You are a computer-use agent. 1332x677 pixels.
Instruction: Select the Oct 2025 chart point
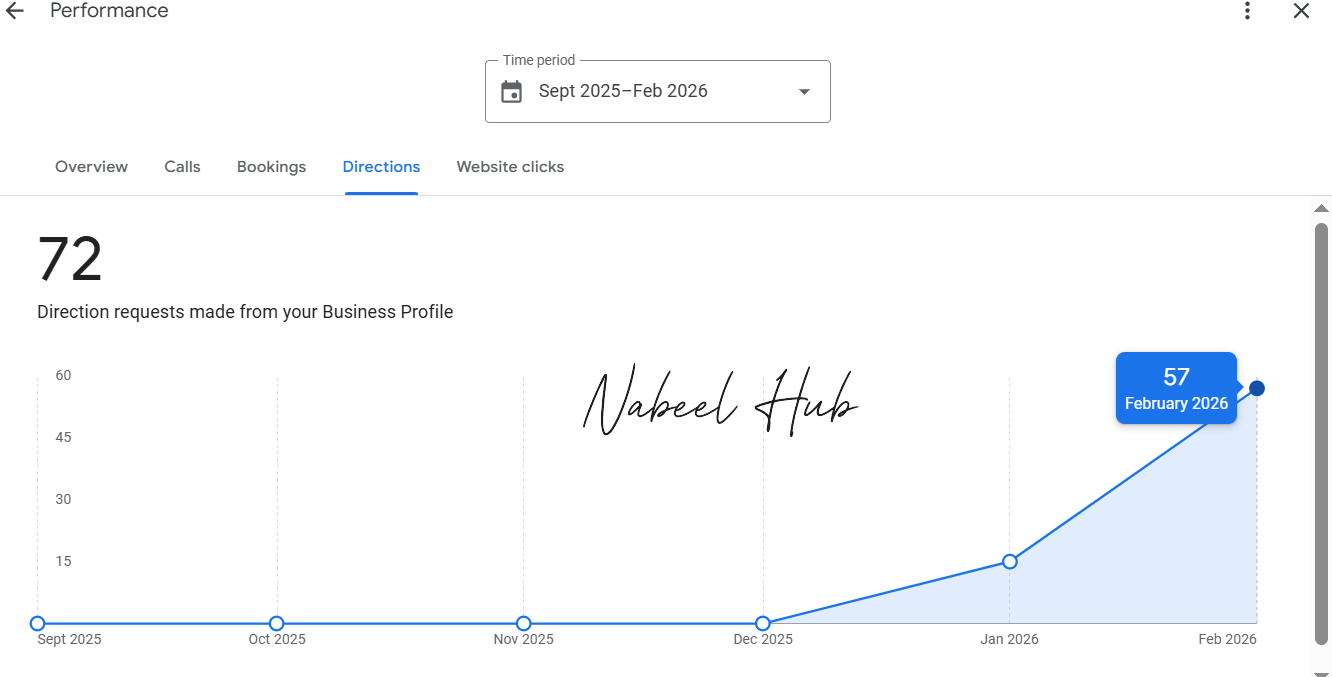277,624
